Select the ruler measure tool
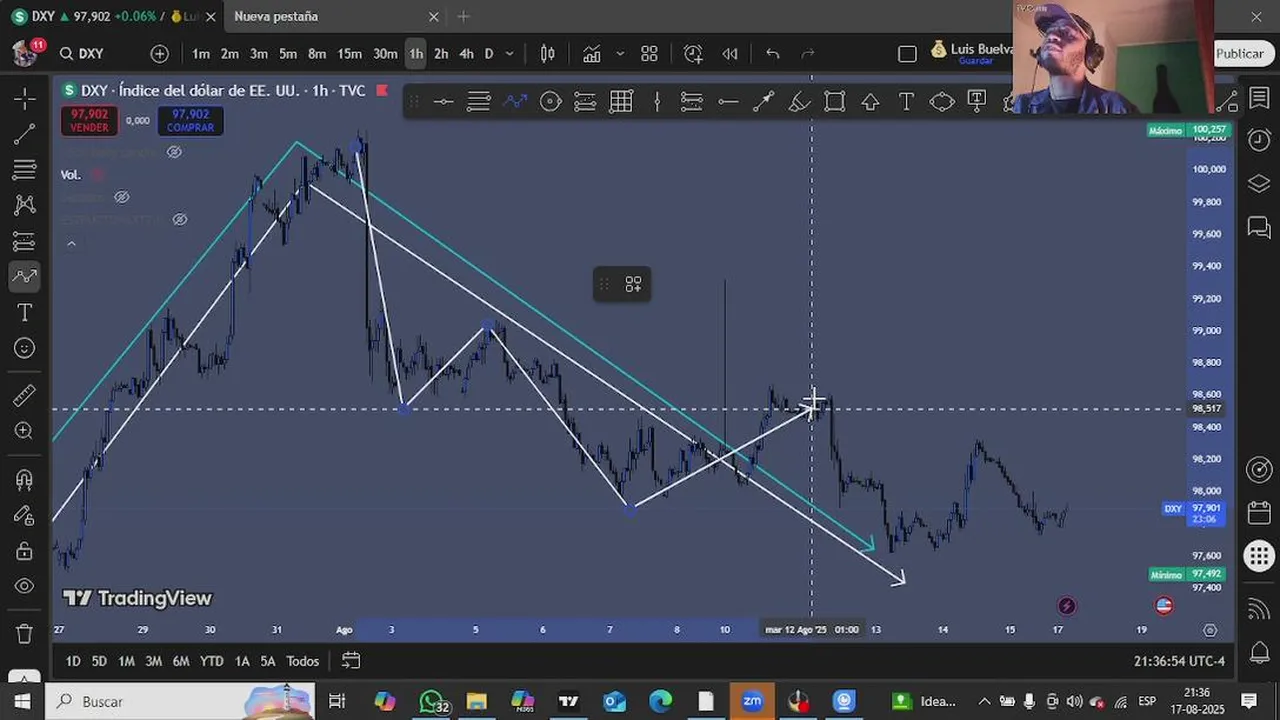 [25, 396]
